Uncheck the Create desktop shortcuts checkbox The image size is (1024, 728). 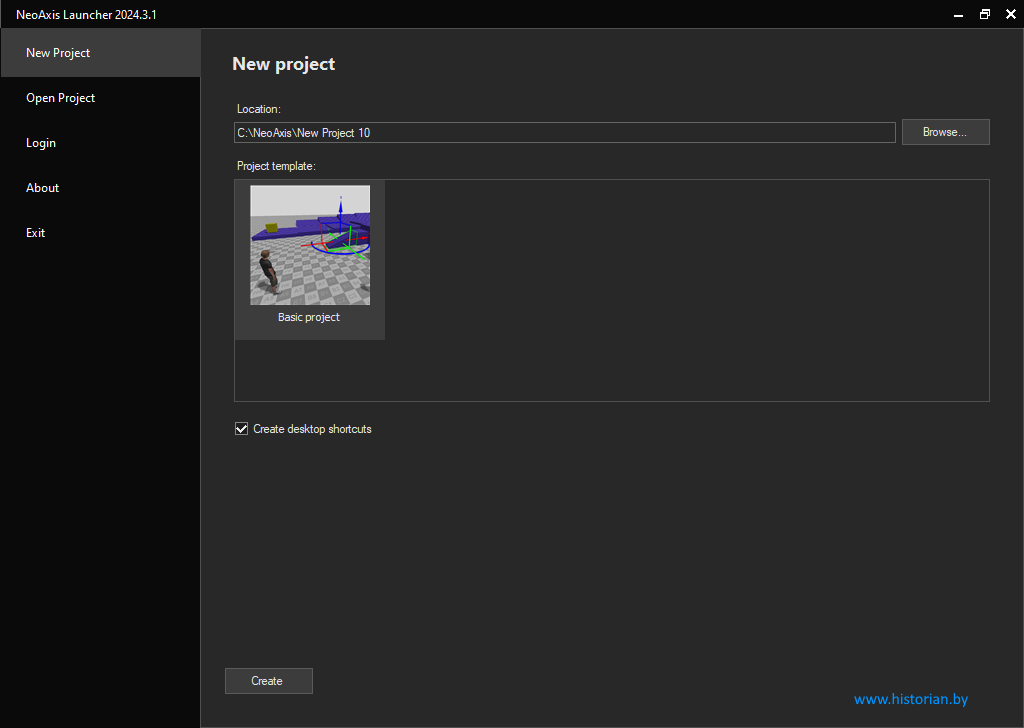point(241,429)
